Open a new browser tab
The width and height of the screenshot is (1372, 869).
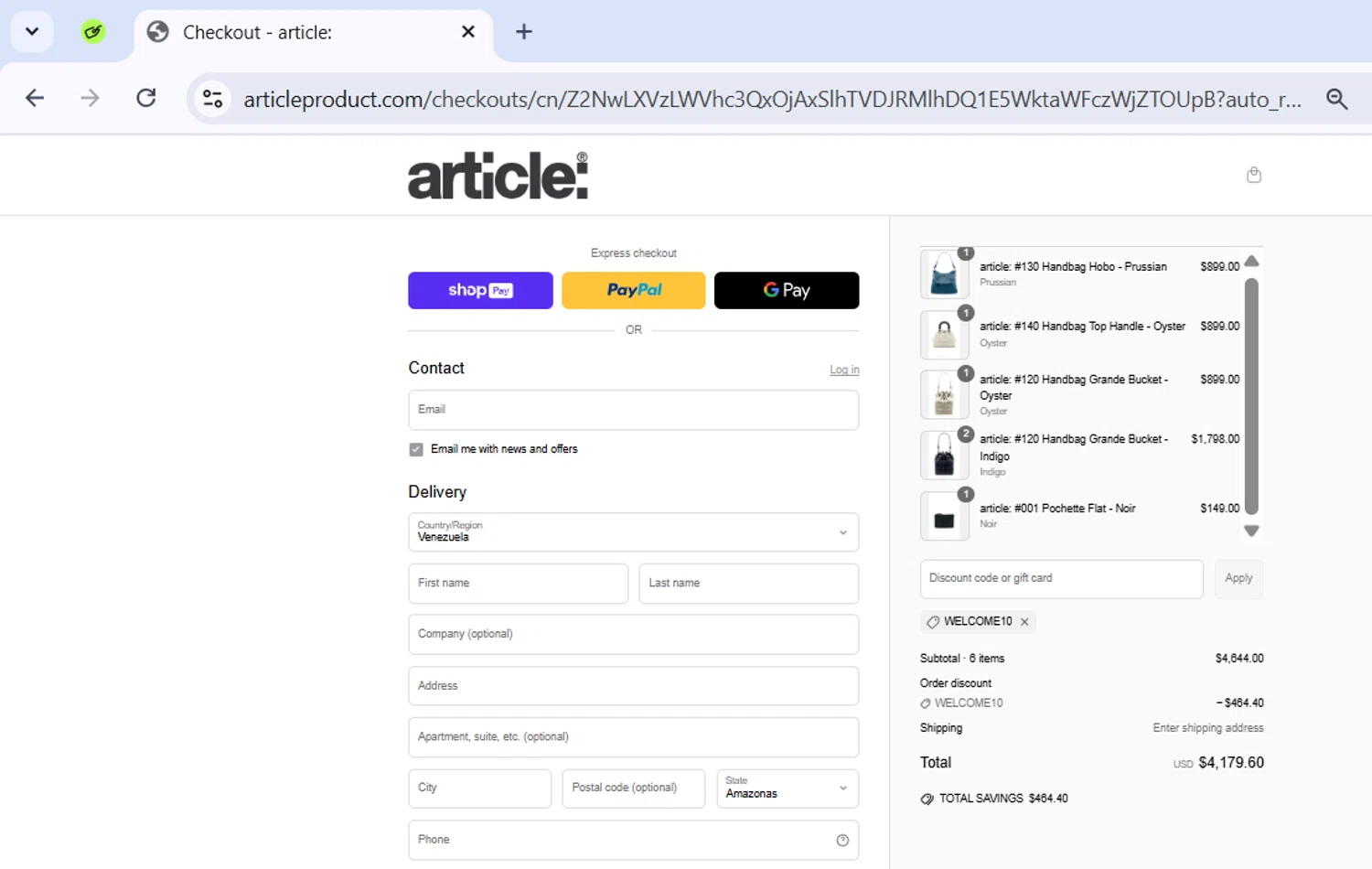tap(524, 32)
